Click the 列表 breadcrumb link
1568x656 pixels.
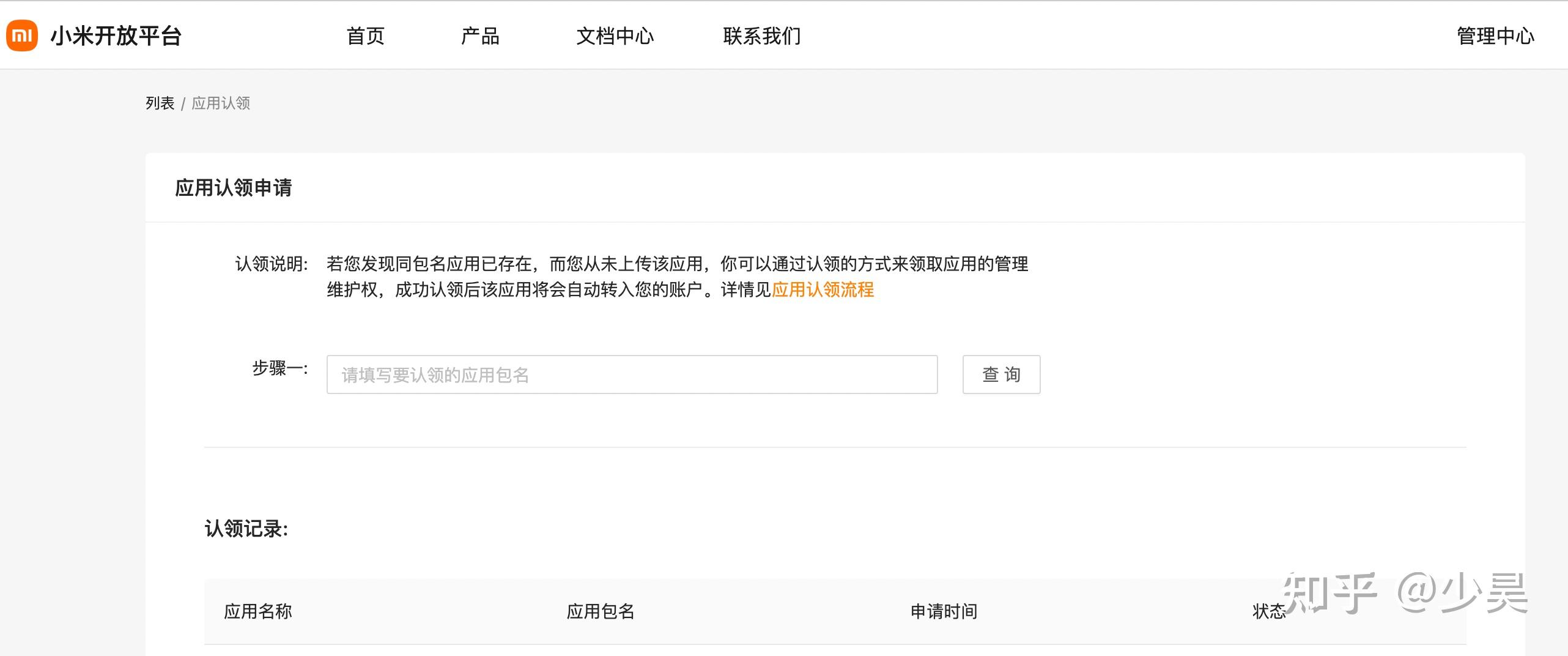pyautogui.click(x=160, y=103)
